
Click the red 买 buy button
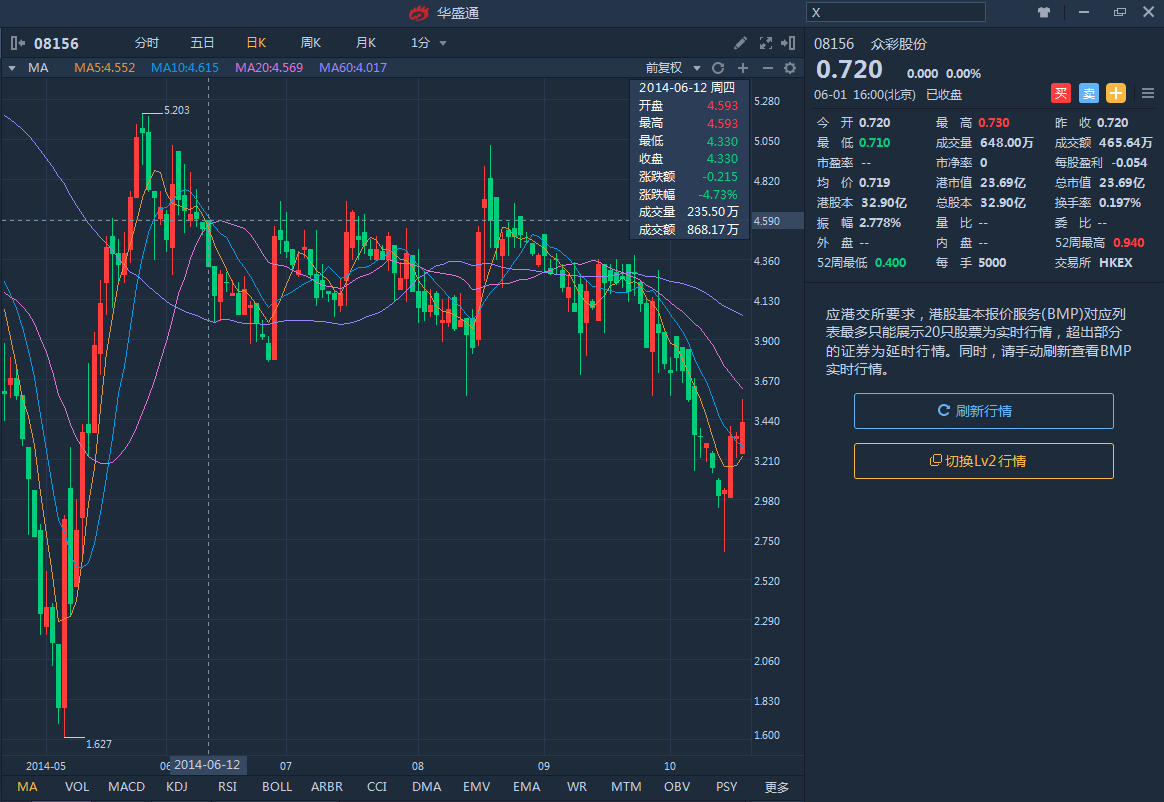1061,93
